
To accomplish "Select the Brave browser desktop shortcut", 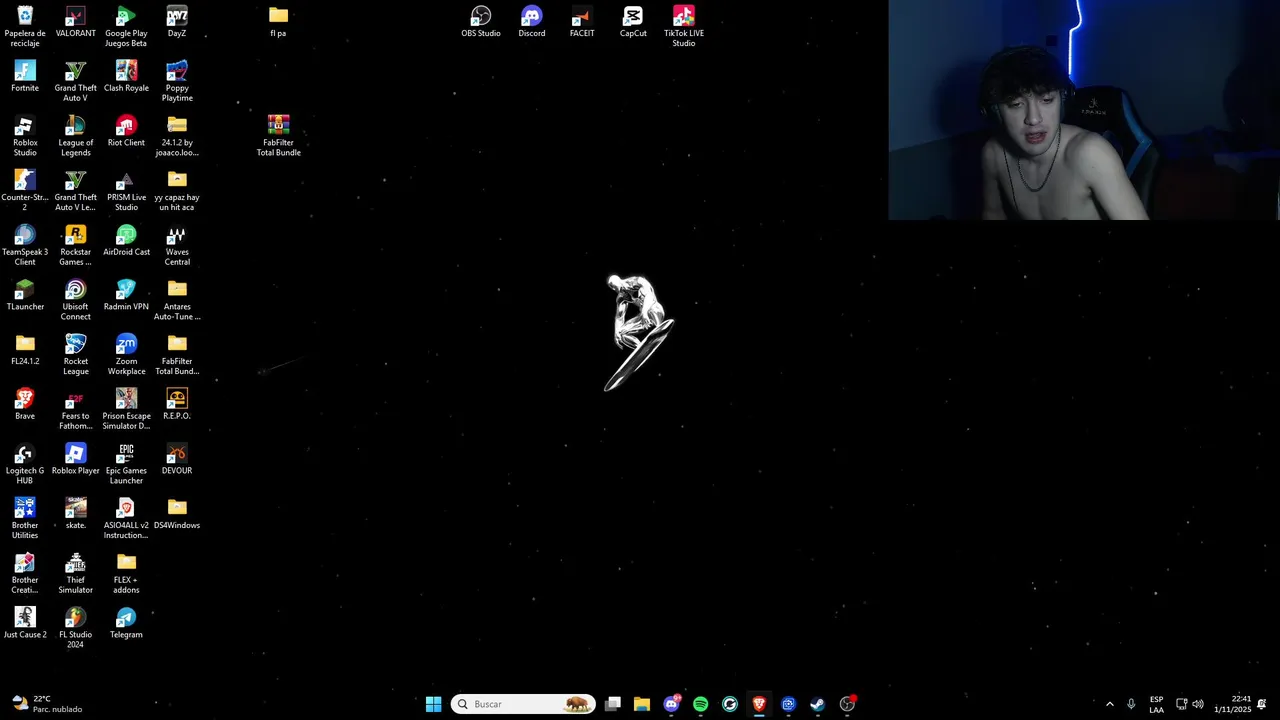I will point(25,404).
